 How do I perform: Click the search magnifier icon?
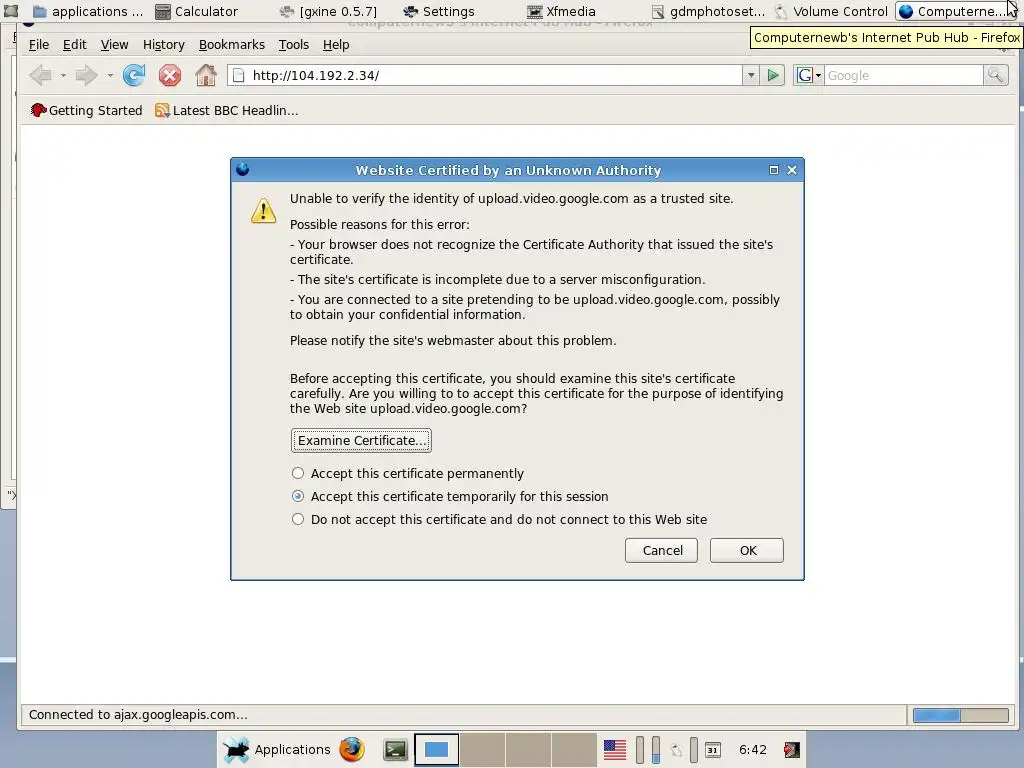995,75
